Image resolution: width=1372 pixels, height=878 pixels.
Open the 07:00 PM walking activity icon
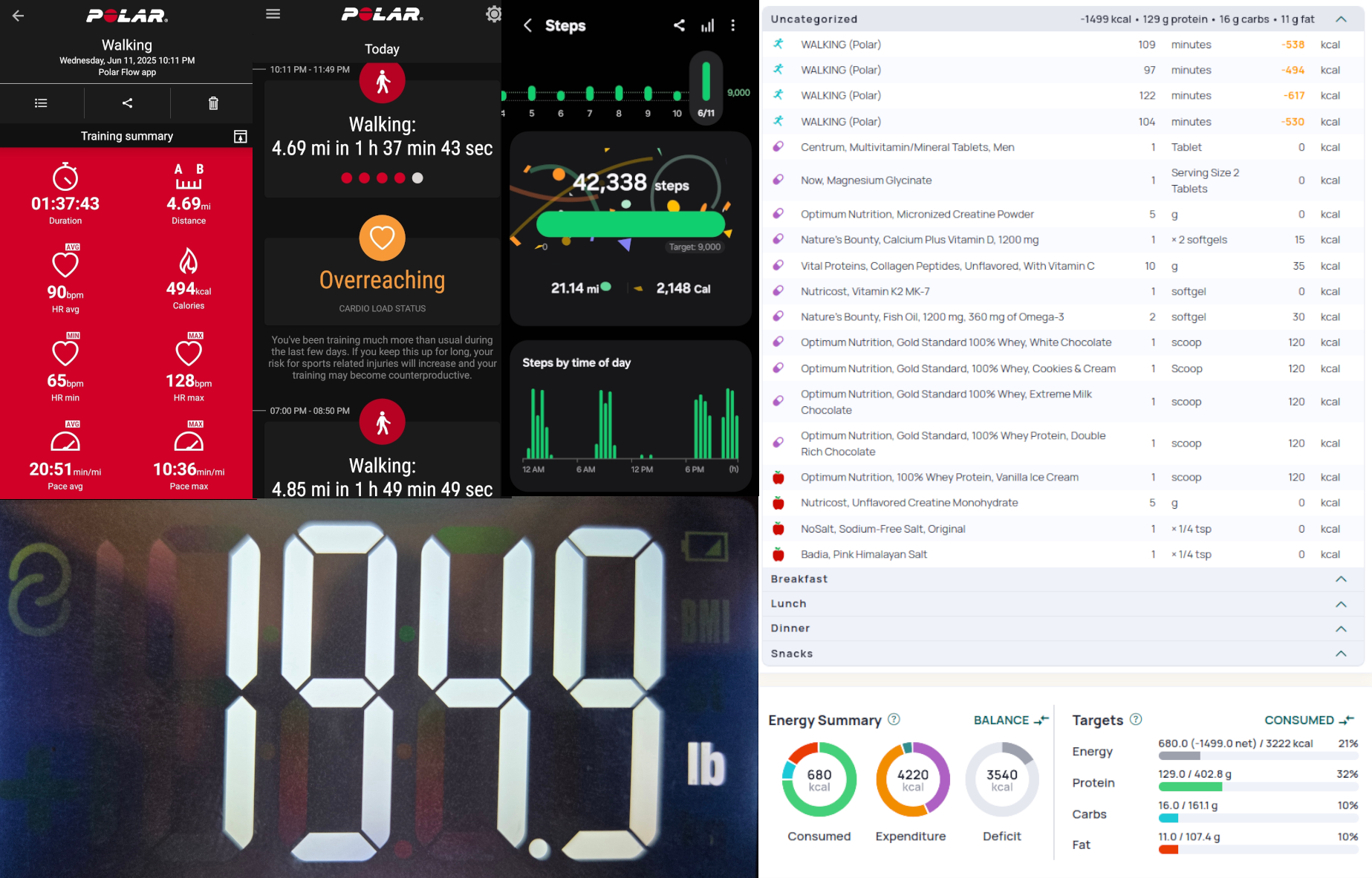(382, 422)
